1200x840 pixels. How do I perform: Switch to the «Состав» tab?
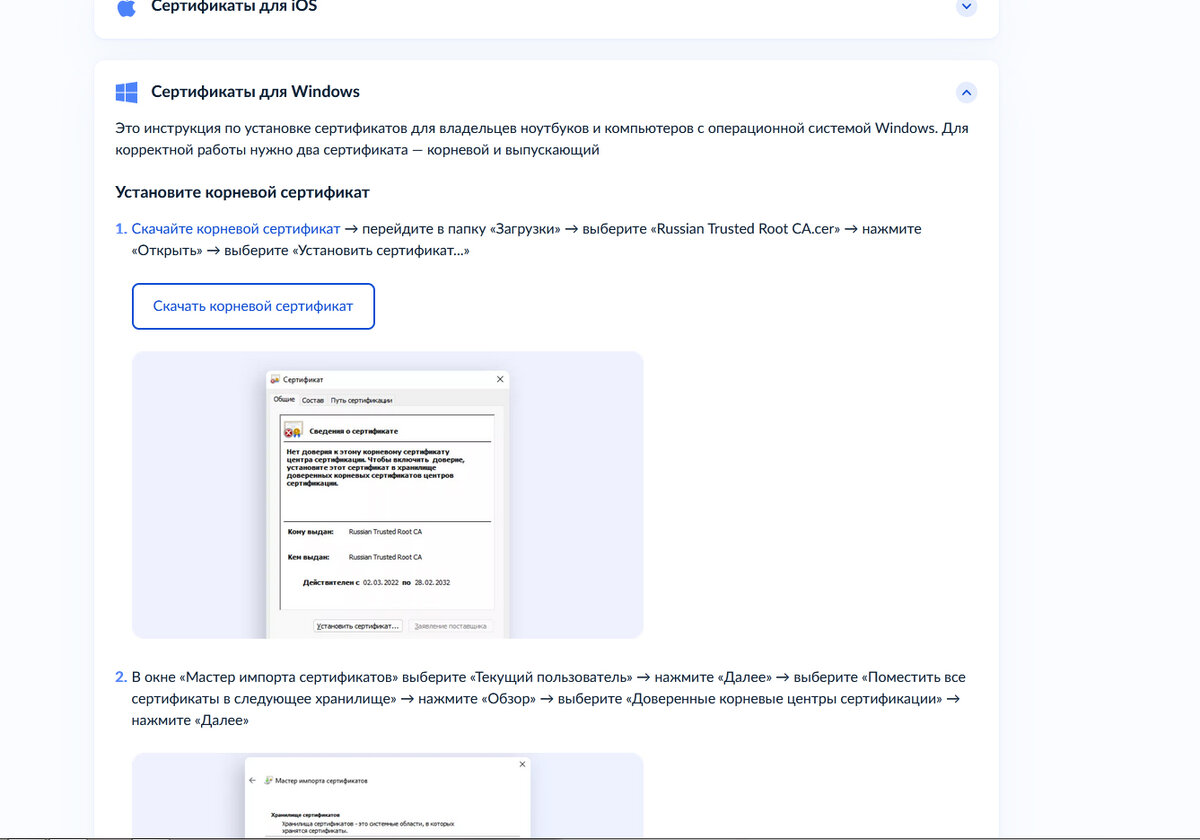click(x=312, y=399)
